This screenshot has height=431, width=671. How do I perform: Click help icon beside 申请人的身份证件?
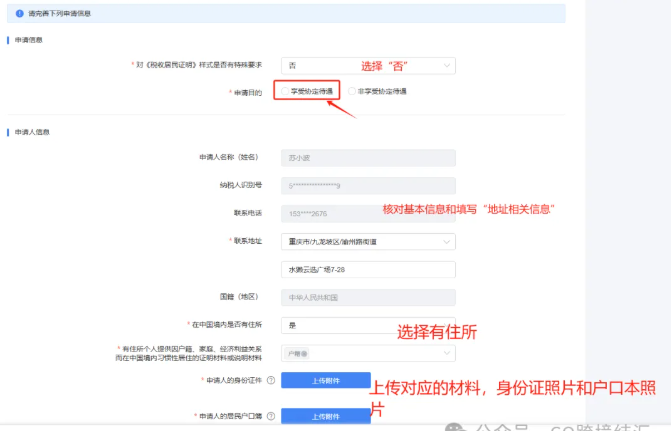click(271, 381)
